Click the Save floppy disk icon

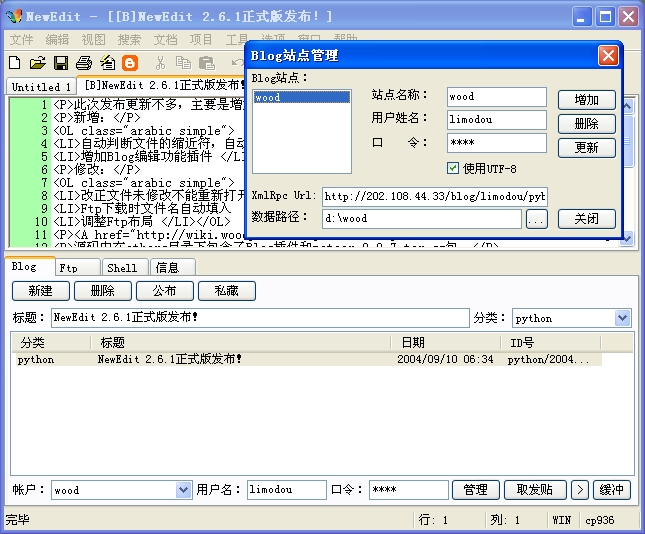pyautogui.click(x=60, y=63)
